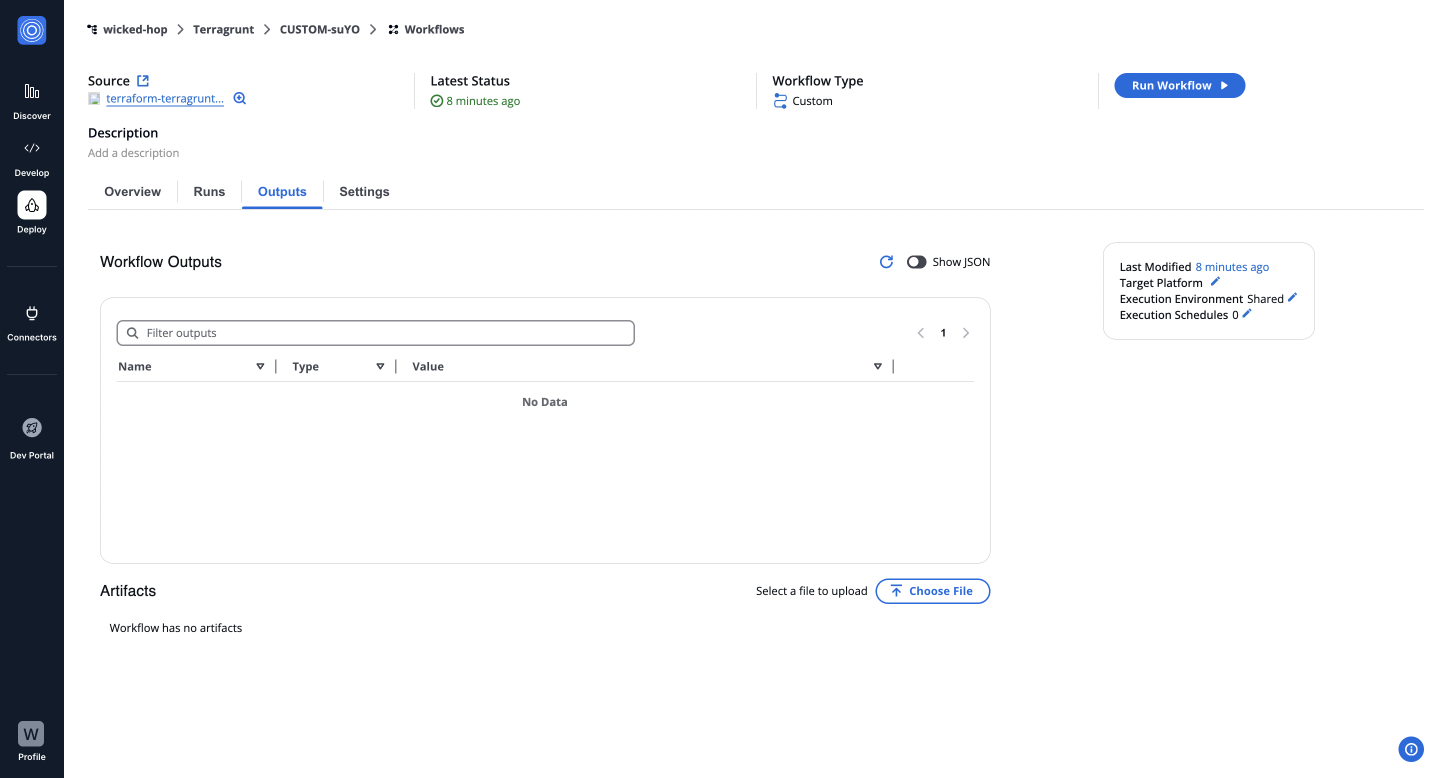The width and height of the screenshot is (1440, 778).
Task: Open the Name column filter dropdown
Action: (x=260, y=367)
